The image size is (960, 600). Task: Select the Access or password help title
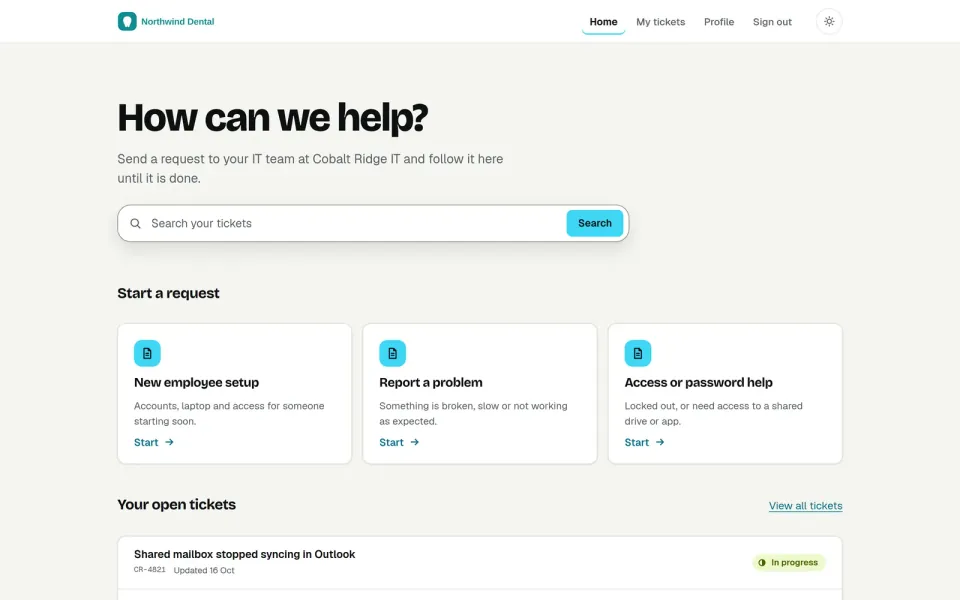[698, 383]
